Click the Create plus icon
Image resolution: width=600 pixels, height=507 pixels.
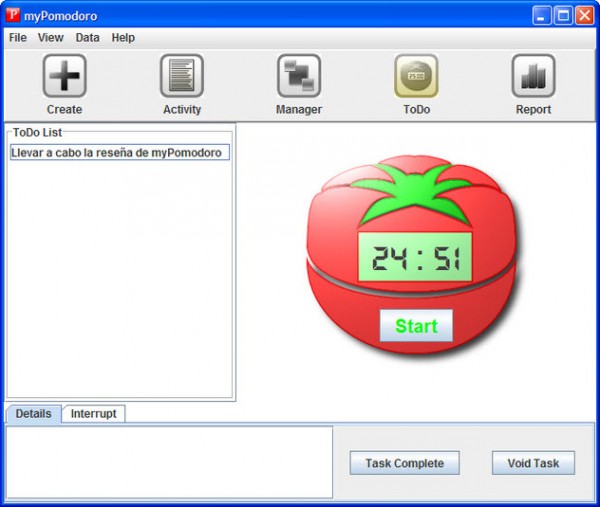tap(64, 75)
